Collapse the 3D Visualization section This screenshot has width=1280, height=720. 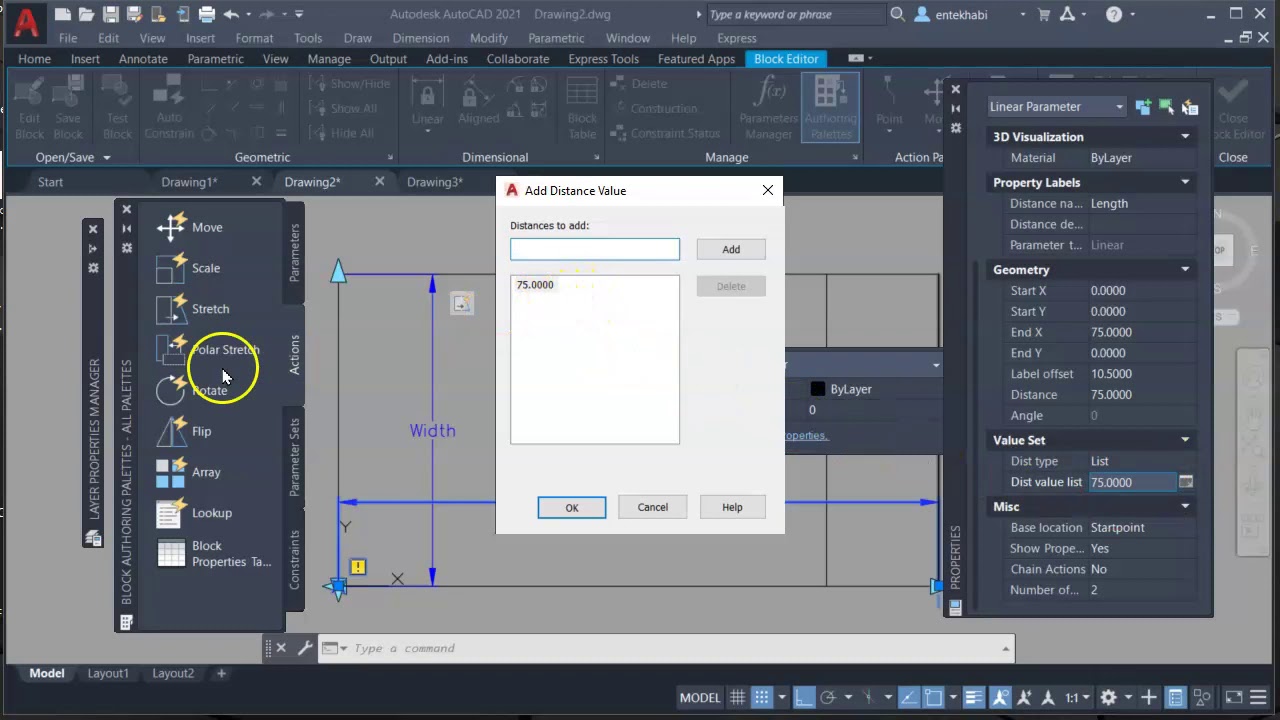(1185, 137)
